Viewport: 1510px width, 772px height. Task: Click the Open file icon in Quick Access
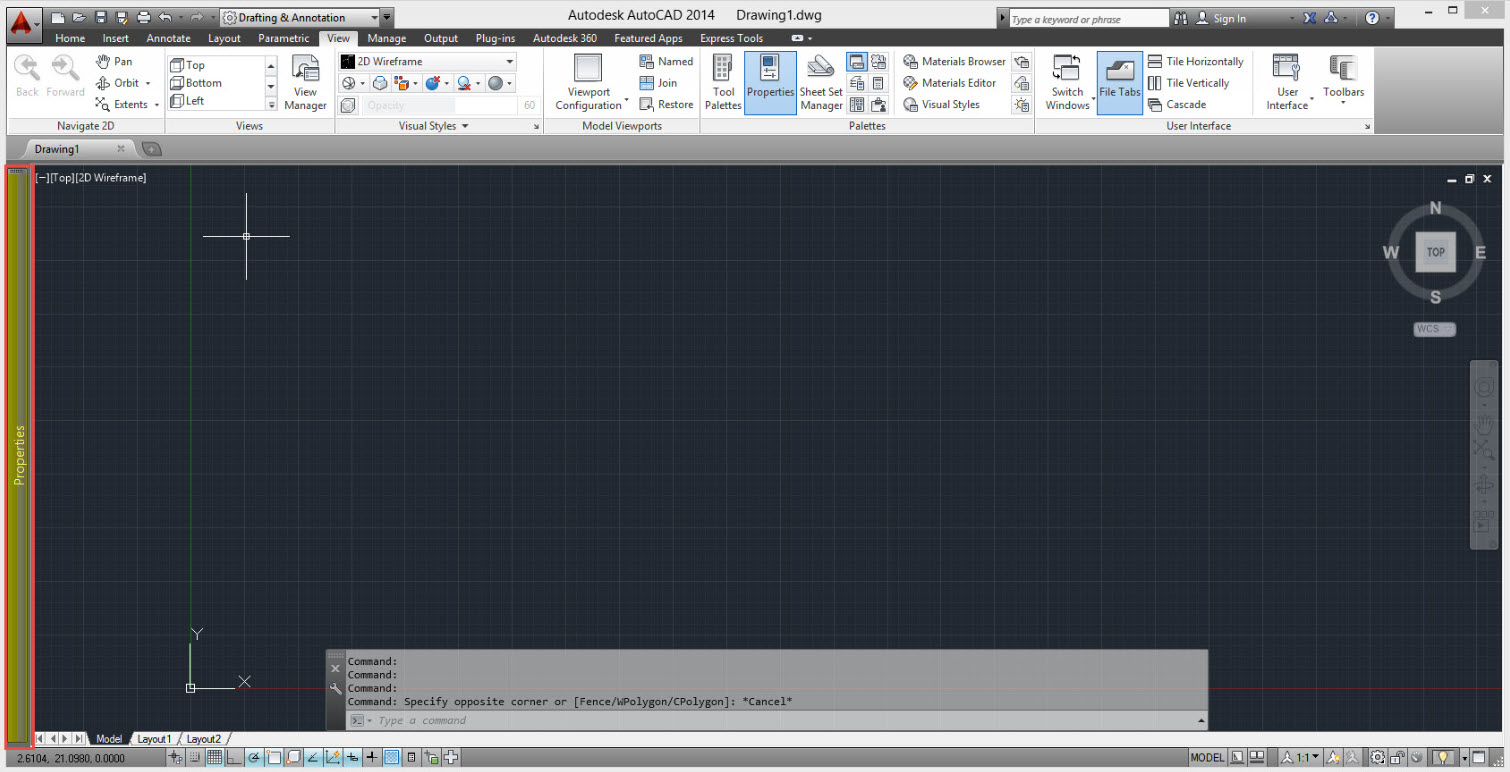click(x=79, y=18)
